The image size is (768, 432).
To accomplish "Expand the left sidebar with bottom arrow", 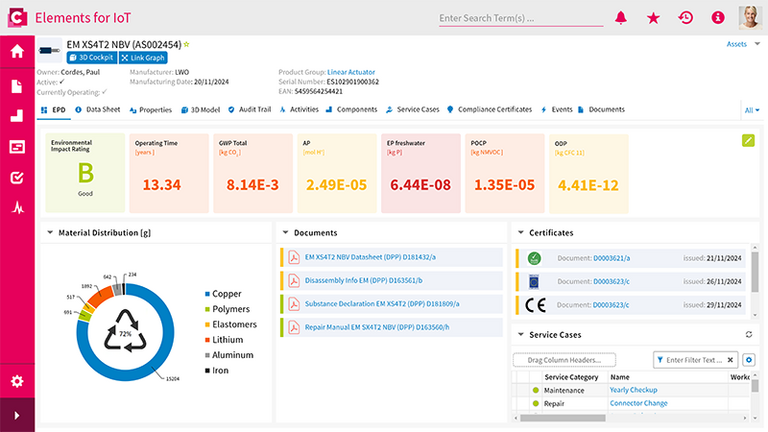I will [17, 415].
